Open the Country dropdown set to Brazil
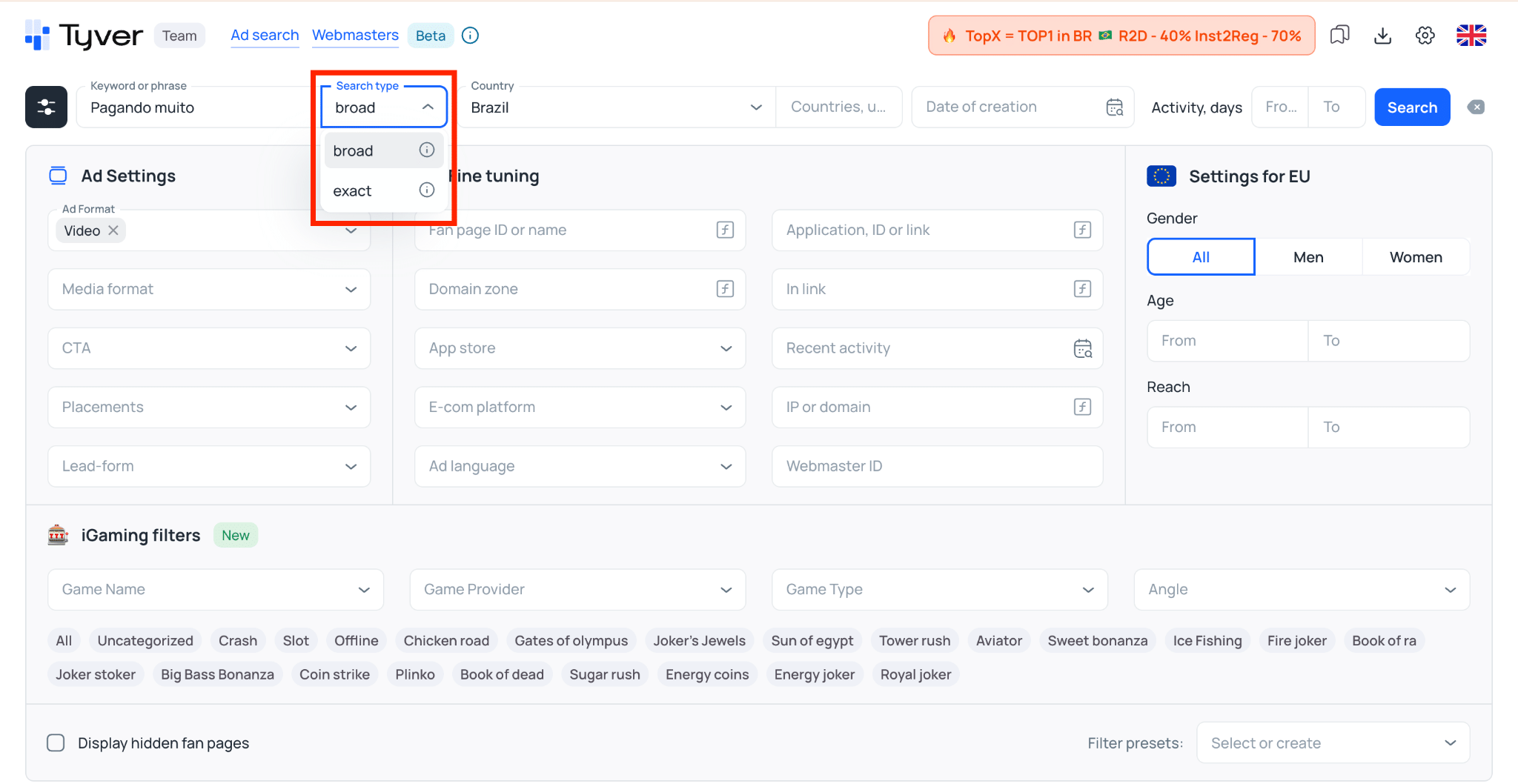Screen dimensions: 1518x784 [617, 107]
